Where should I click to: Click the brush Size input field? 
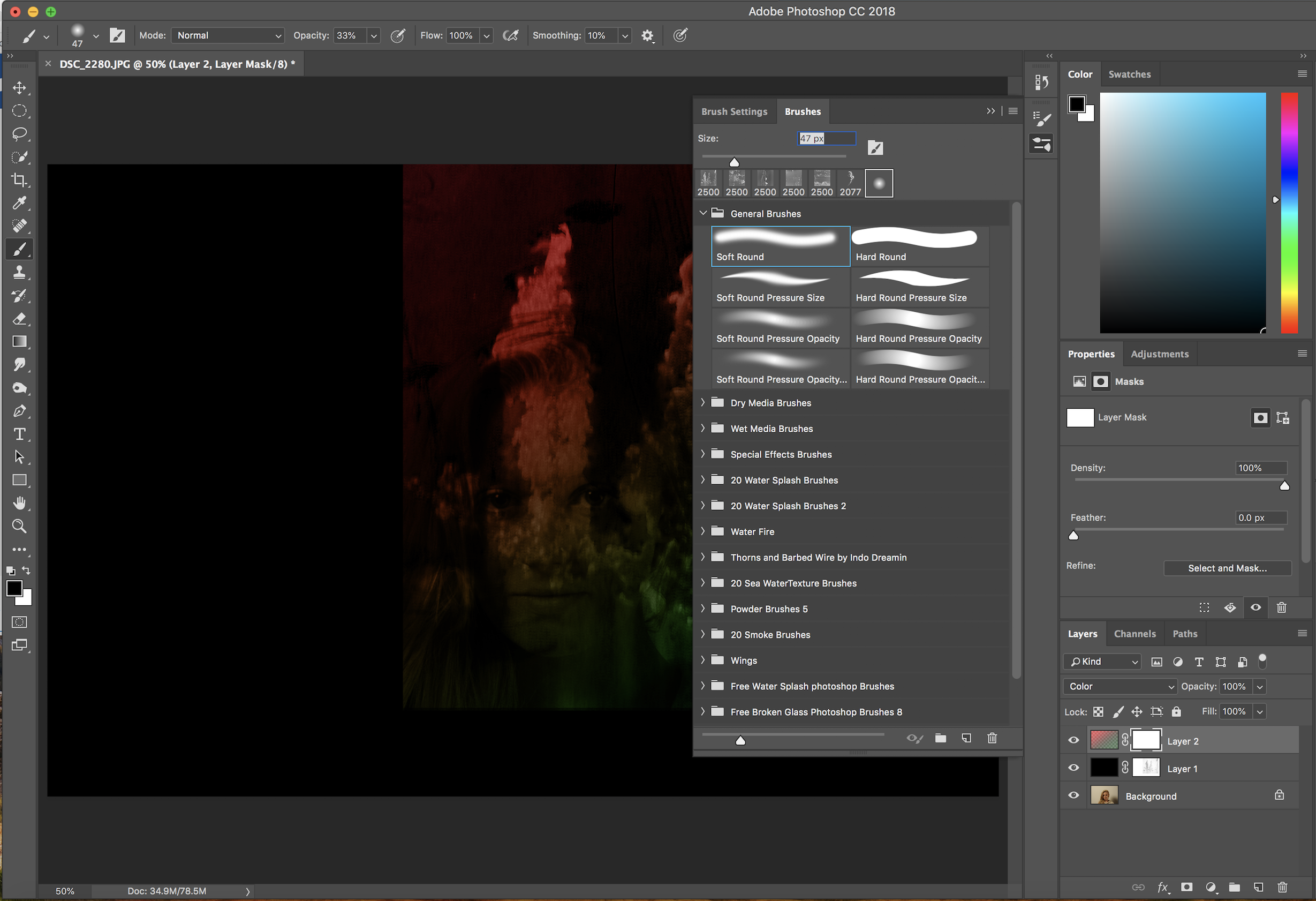coord(826,138)
